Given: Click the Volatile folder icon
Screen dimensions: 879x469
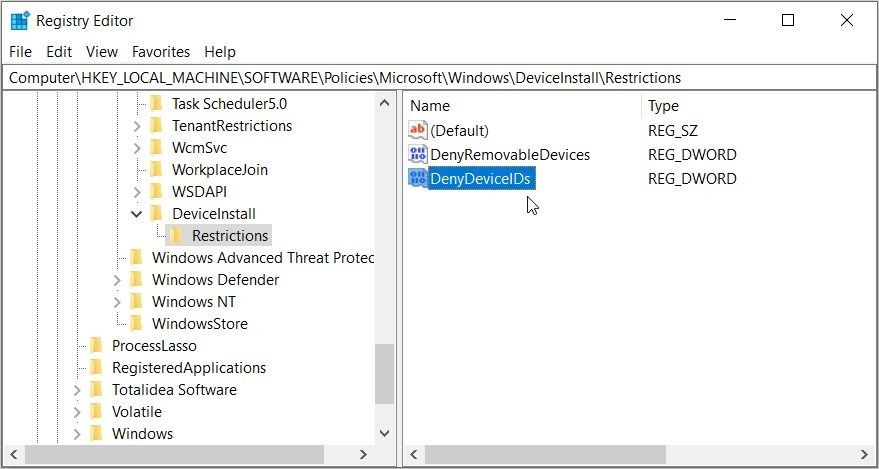Looking at the screenshot, I should [x=96, y=411].
